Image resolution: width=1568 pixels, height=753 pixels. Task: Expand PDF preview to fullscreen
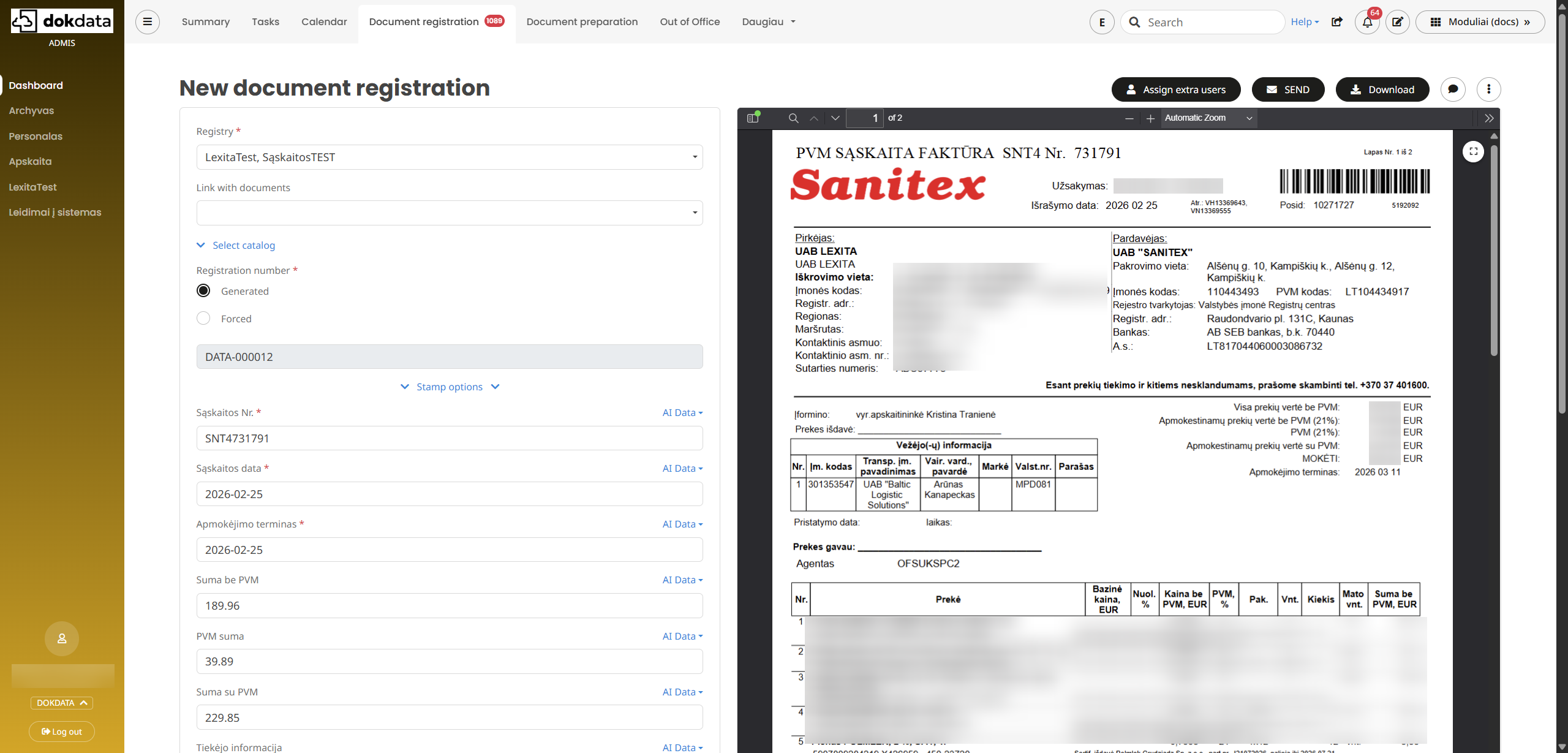pyautogui.click(x=1474, y=151)
